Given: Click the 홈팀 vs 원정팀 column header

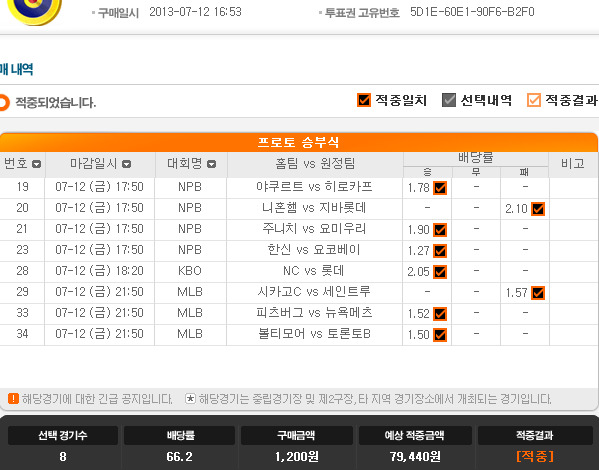Looking at the screenshot, I should (315, 164).
